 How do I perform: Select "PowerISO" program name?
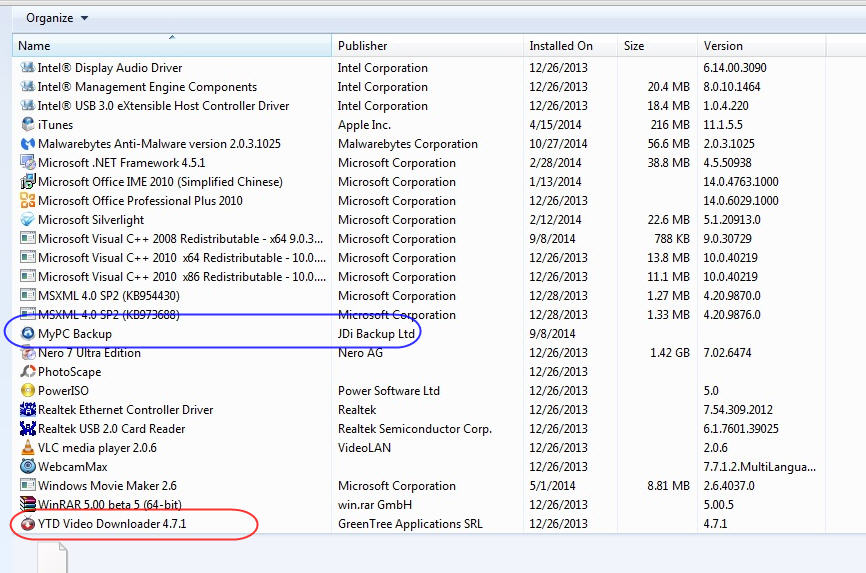coord(63,391)
